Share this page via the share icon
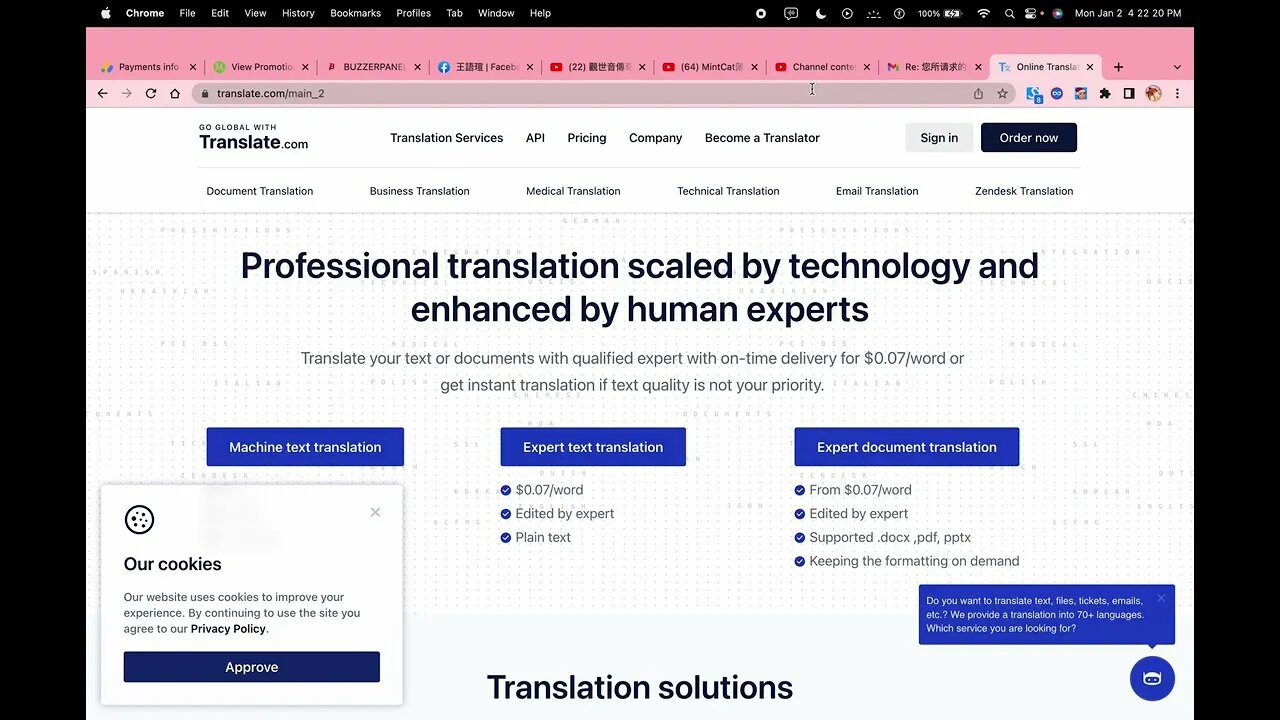Viewport: 1280px width, 720px height. (978, 93)
